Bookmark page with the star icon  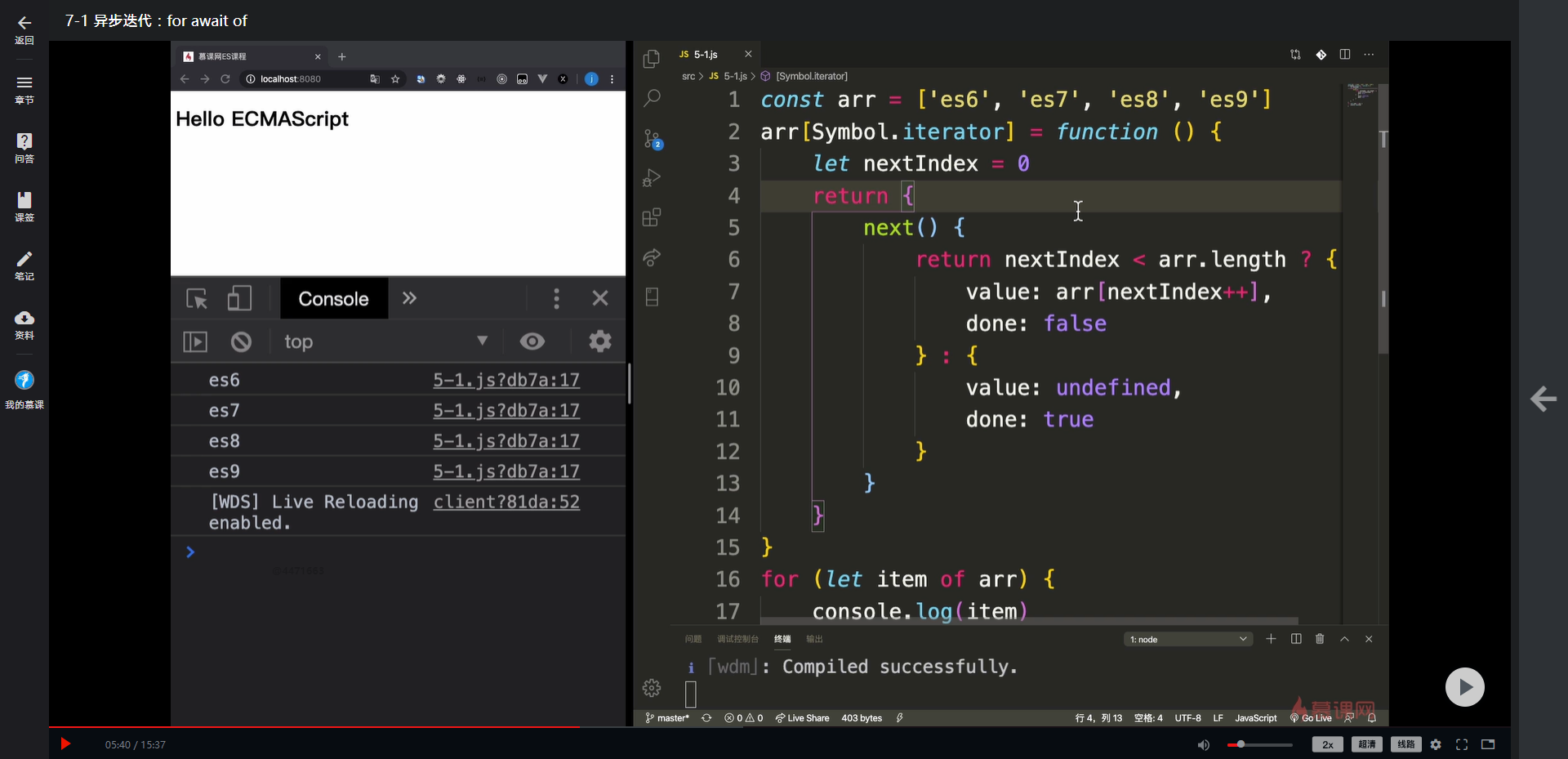395,79
